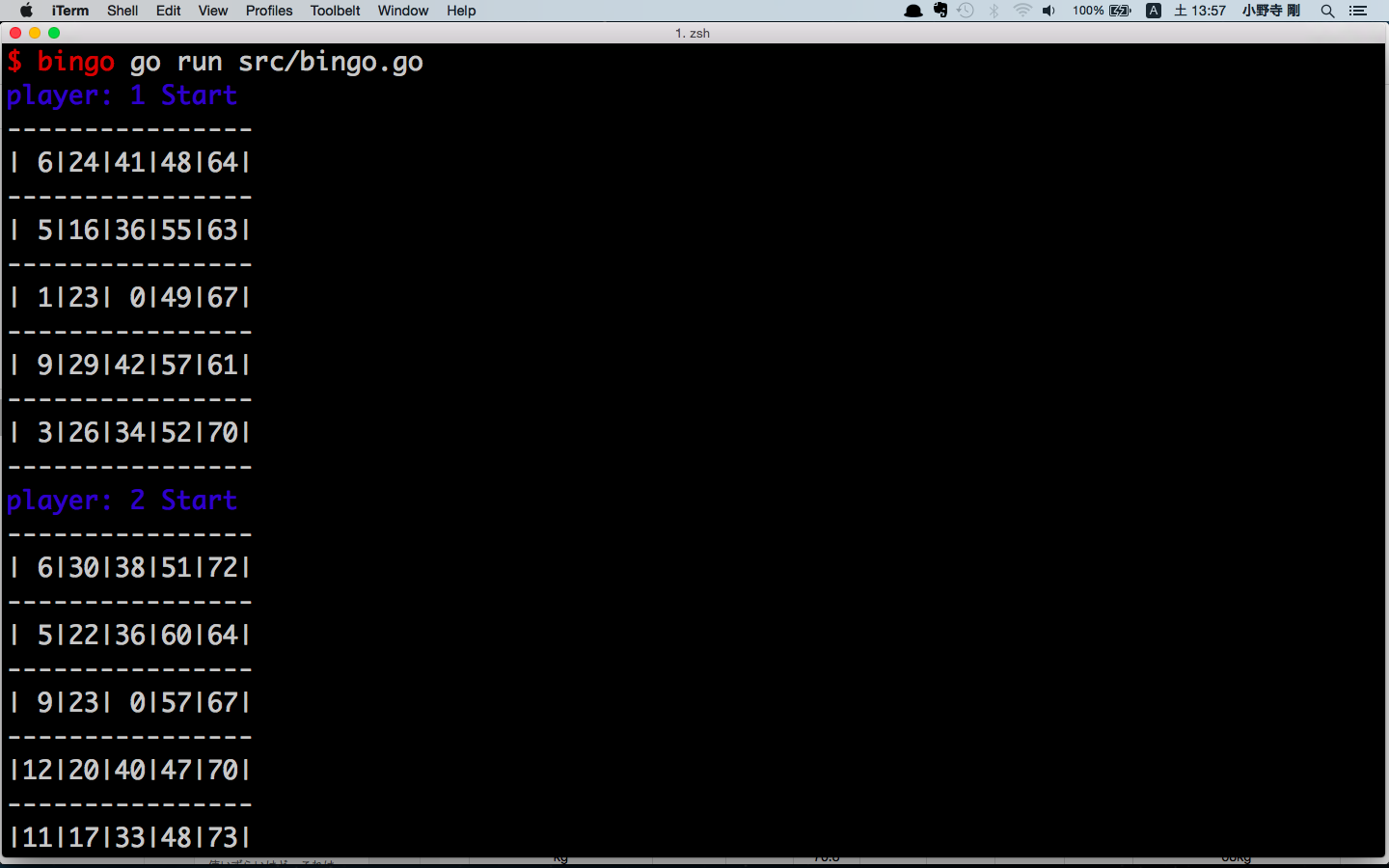Open the Evernote elephant menu bar icon
This screenshot has height=868, width=1389.
[x=940, y=11]
